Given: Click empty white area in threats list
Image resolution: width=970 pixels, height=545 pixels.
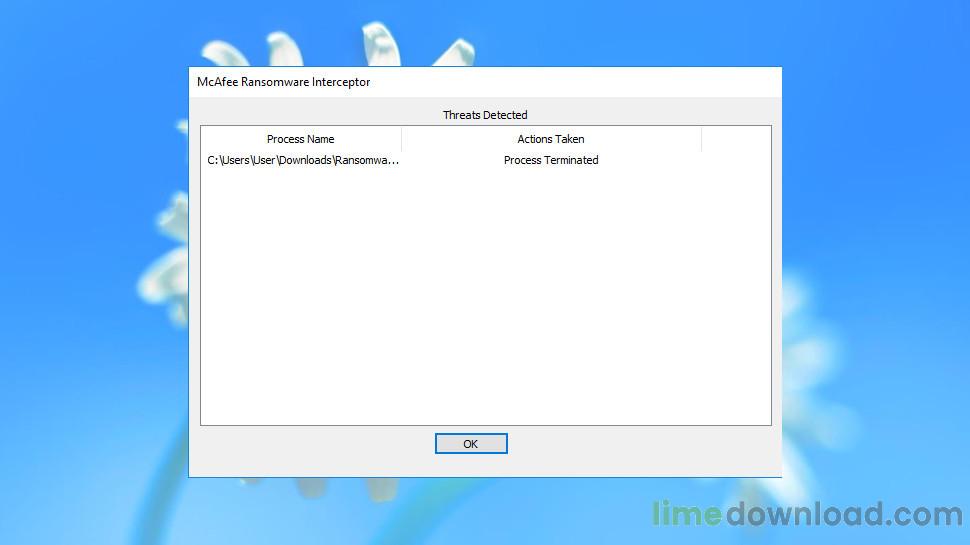Looking at the screenshot, I should [485, 300].
